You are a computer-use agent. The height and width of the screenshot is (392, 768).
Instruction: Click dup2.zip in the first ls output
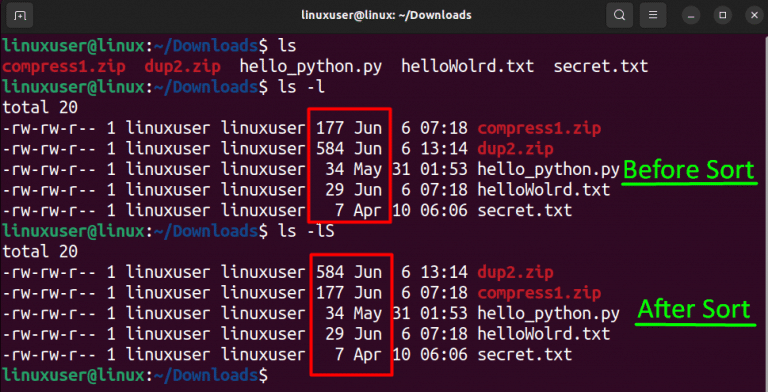(182, 66)
